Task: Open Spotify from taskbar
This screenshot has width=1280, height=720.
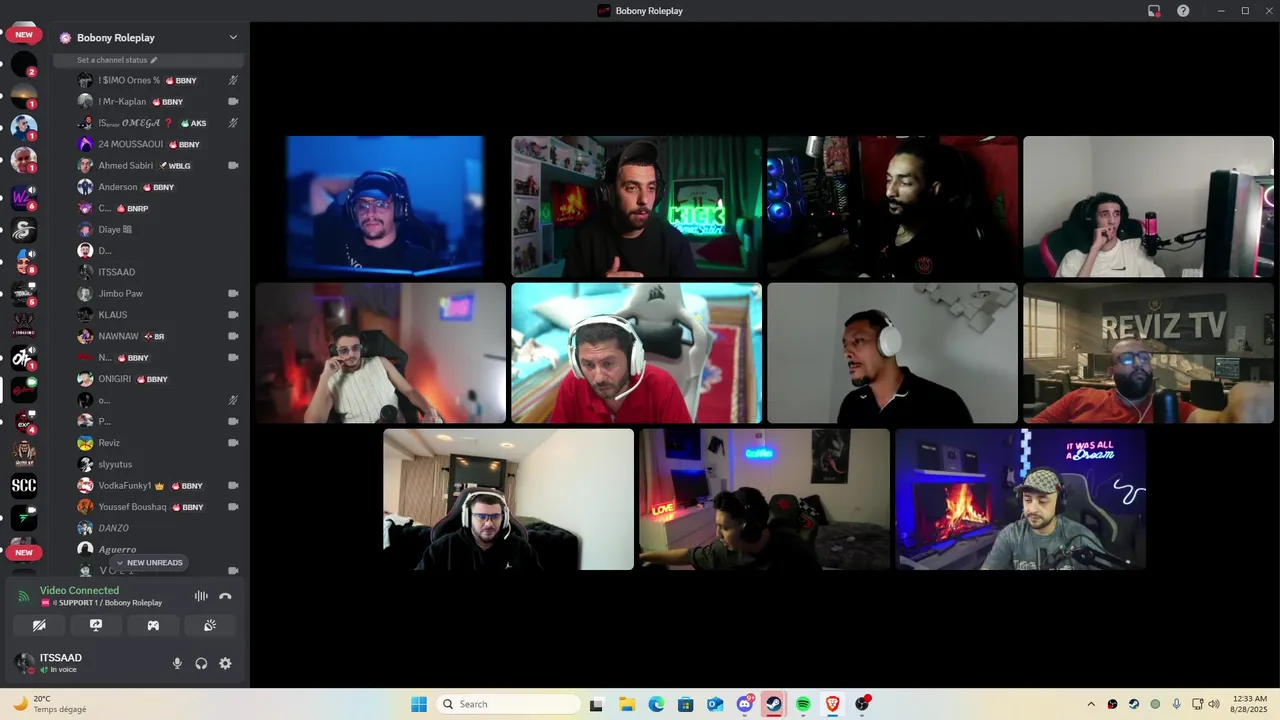Action: coord(803,704)
